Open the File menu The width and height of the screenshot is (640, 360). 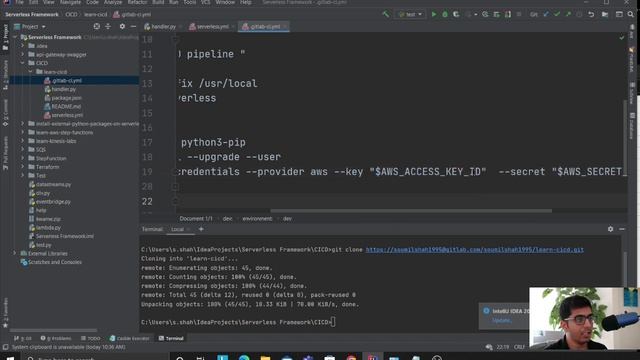(x=19, y=2)
